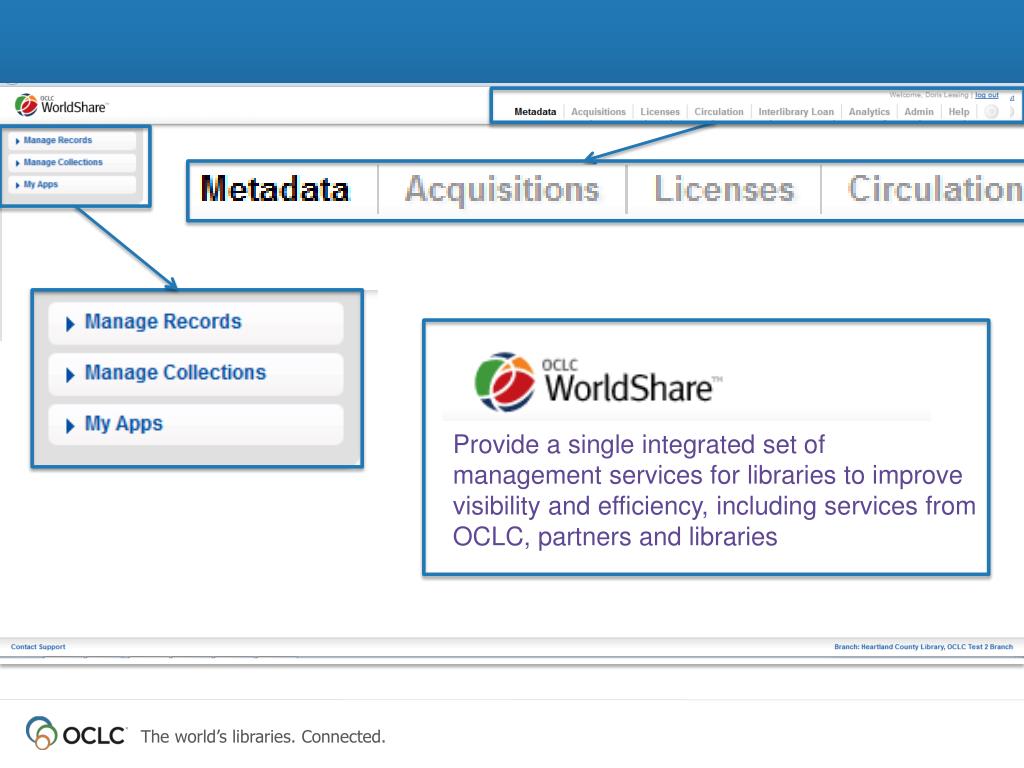Open the Admin tab
This screenshot has height=768, width=1024.
(918, 112)
